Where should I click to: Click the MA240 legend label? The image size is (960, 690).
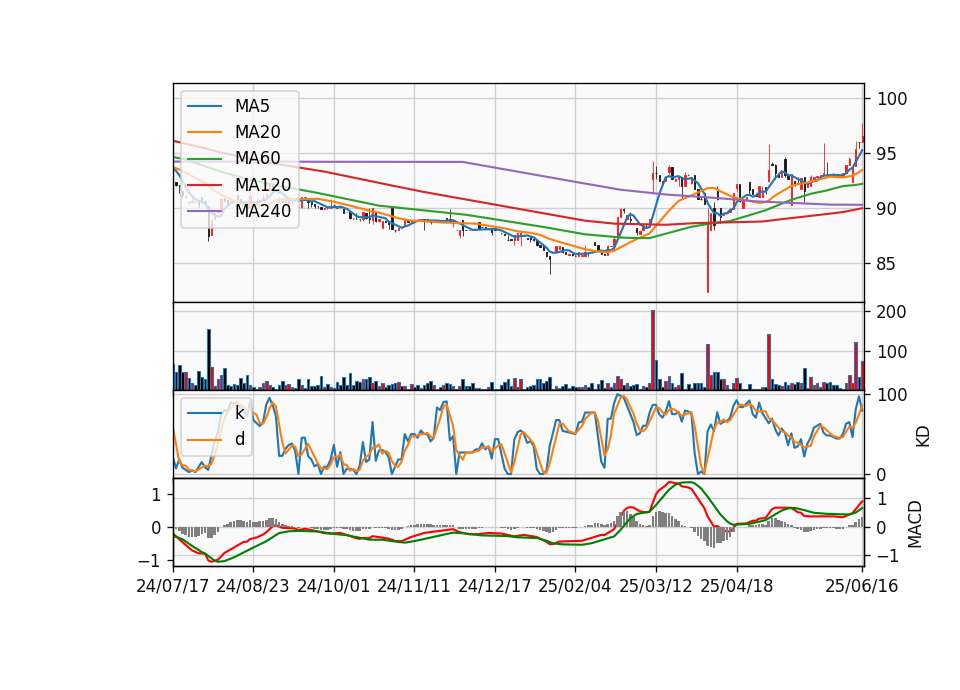pos(263,211)
